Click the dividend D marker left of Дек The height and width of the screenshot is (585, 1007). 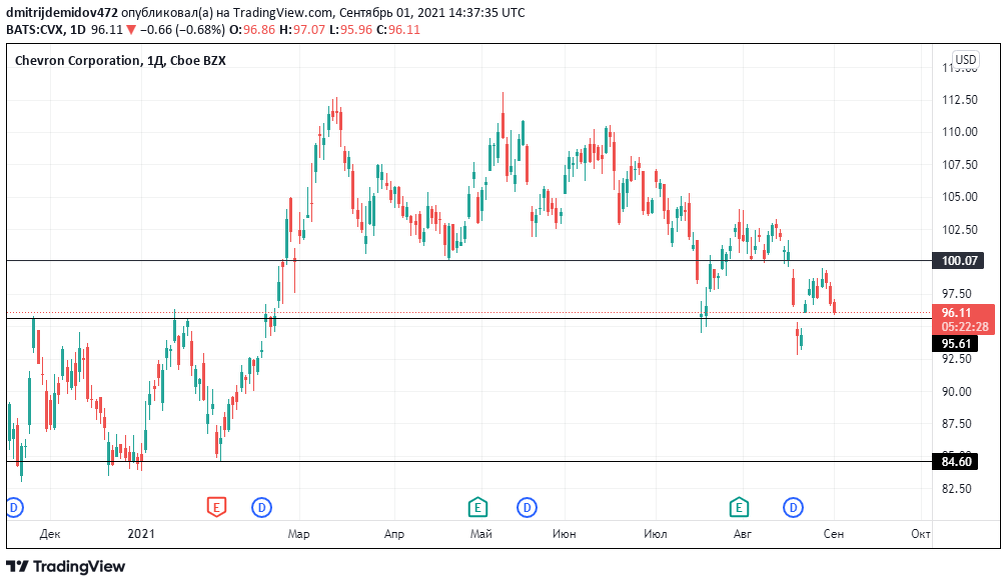[x=15, y=507]
